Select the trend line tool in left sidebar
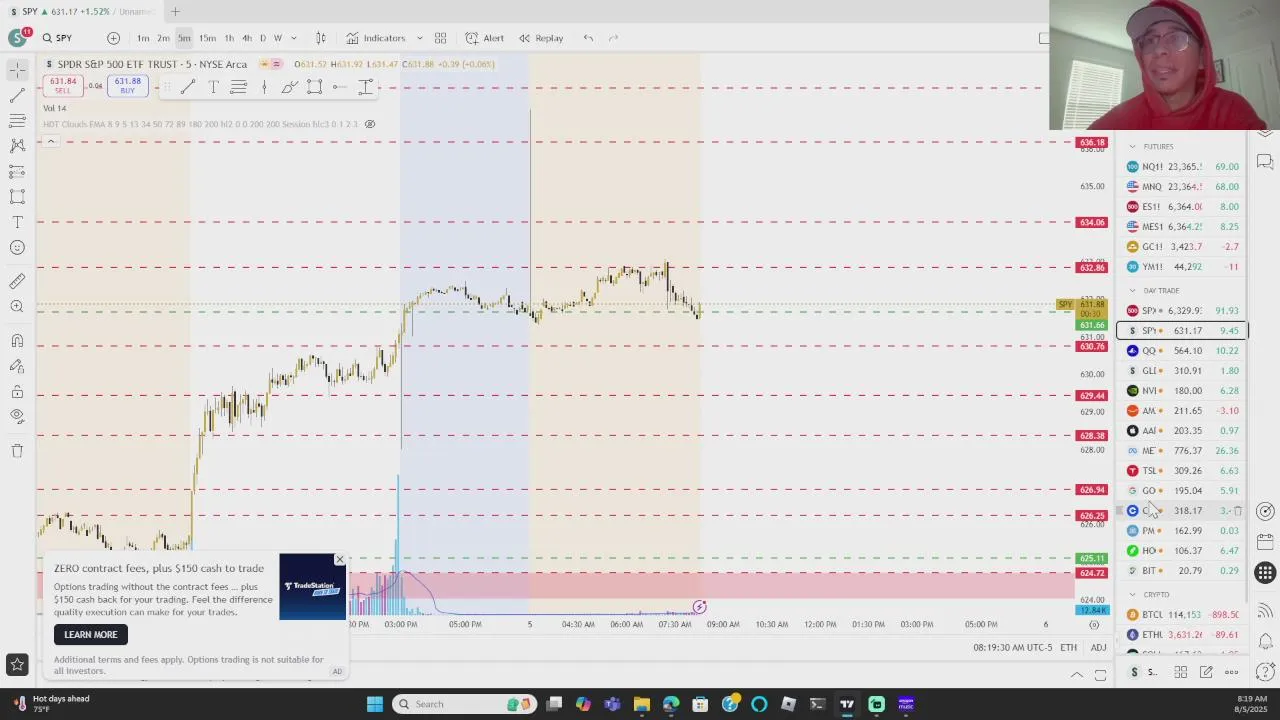The width and height of the screenshot is (1280, 720). pyautogui.click(x=17, y=95)
